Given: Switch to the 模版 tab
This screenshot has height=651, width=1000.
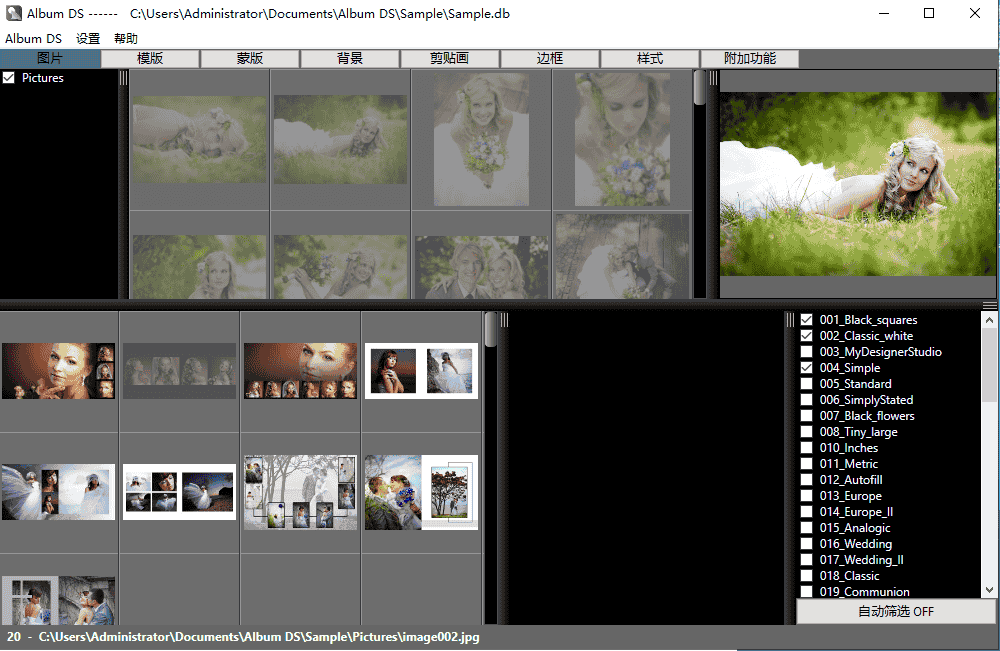Looking at the screenshot, I should coord(150,59).
